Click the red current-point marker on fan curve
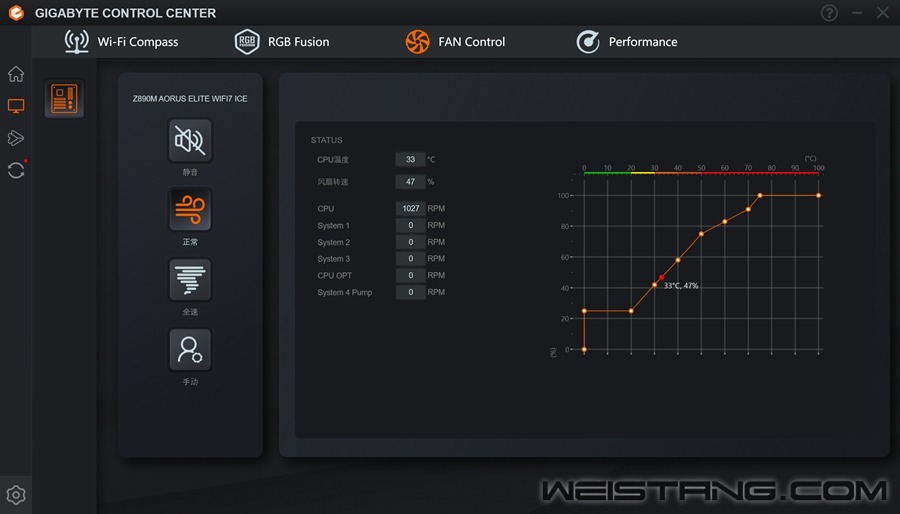This screenshot has height=514, width=900. point(661,278)
